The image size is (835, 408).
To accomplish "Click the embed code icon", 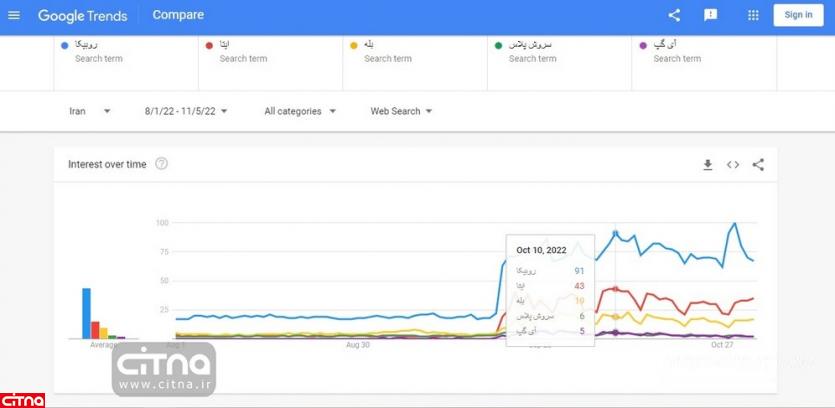I will tap(733, 165).
